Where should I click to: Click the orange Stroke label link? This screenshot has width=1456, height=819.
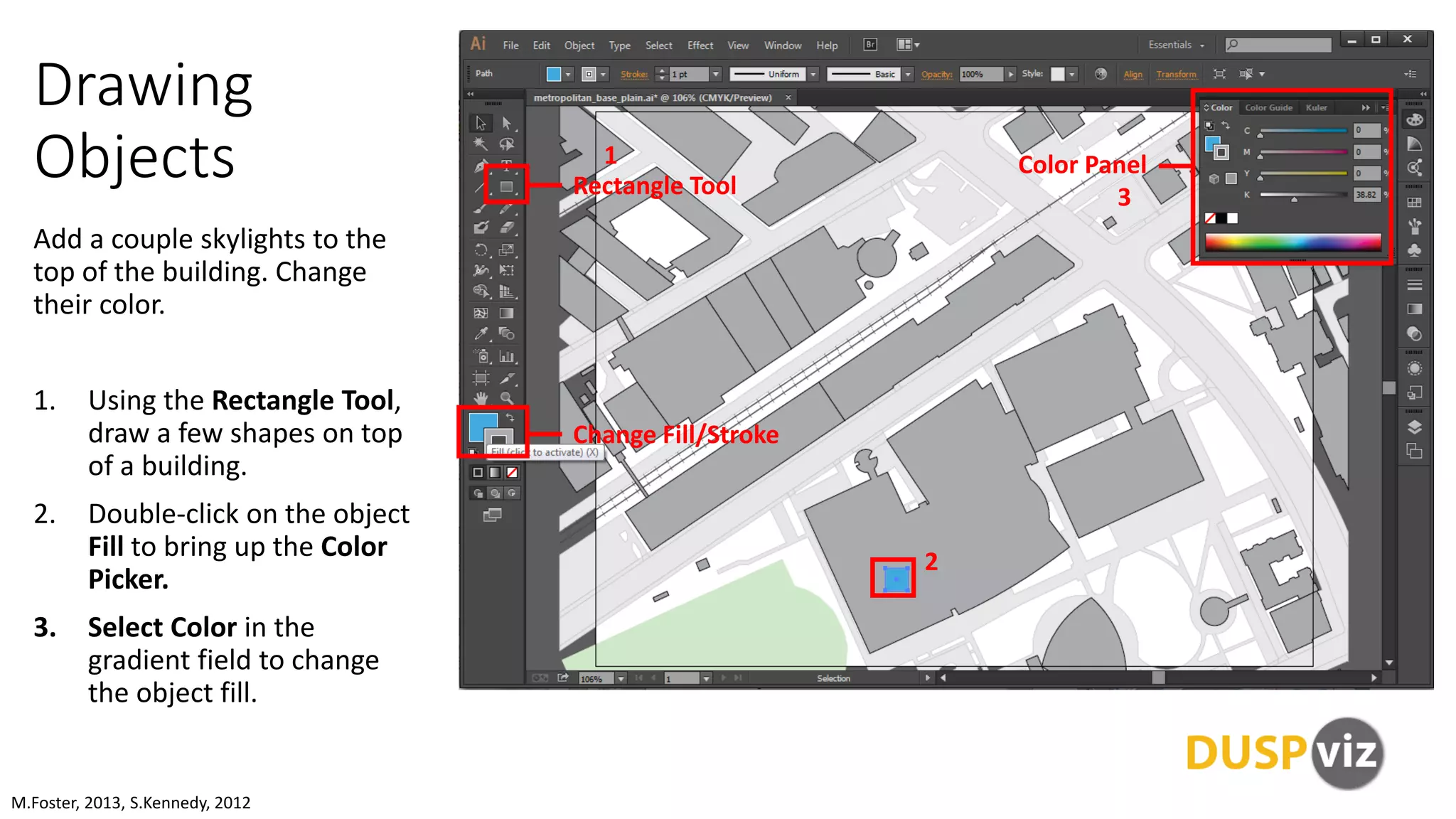(634, 74)
